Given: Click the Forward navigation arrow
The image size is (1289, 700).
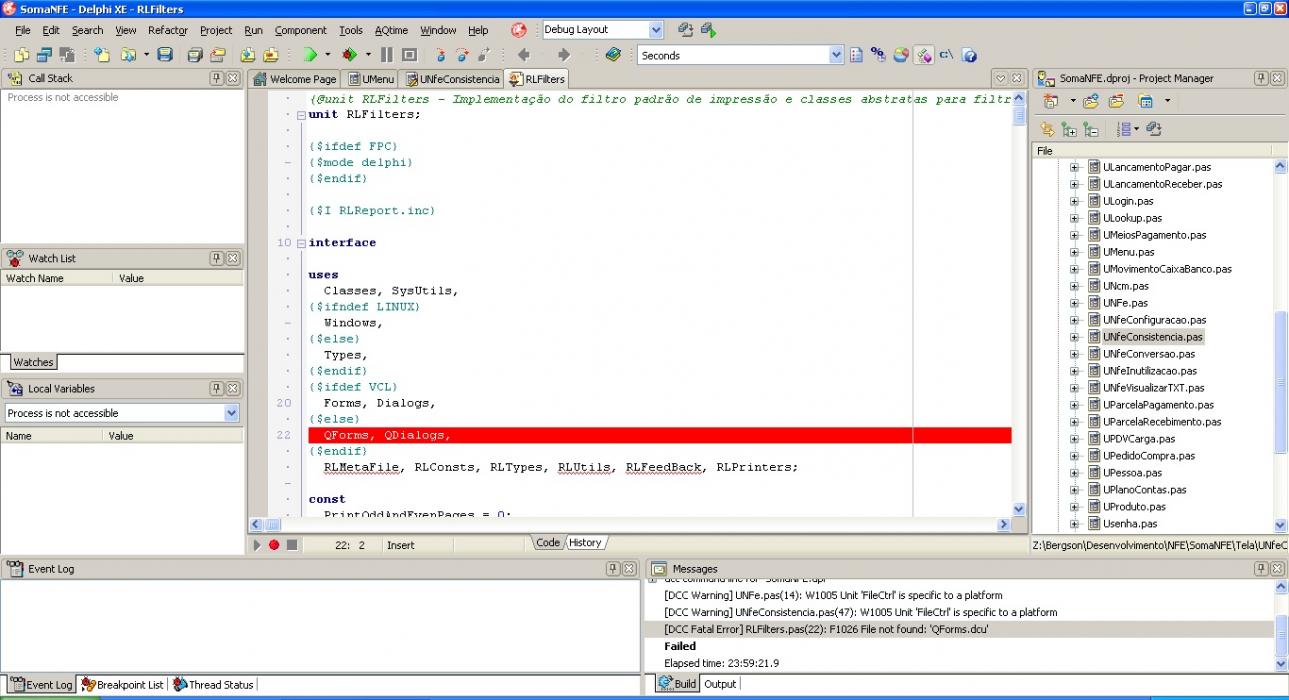Looking at the screenshot, I should pos(563,55).
